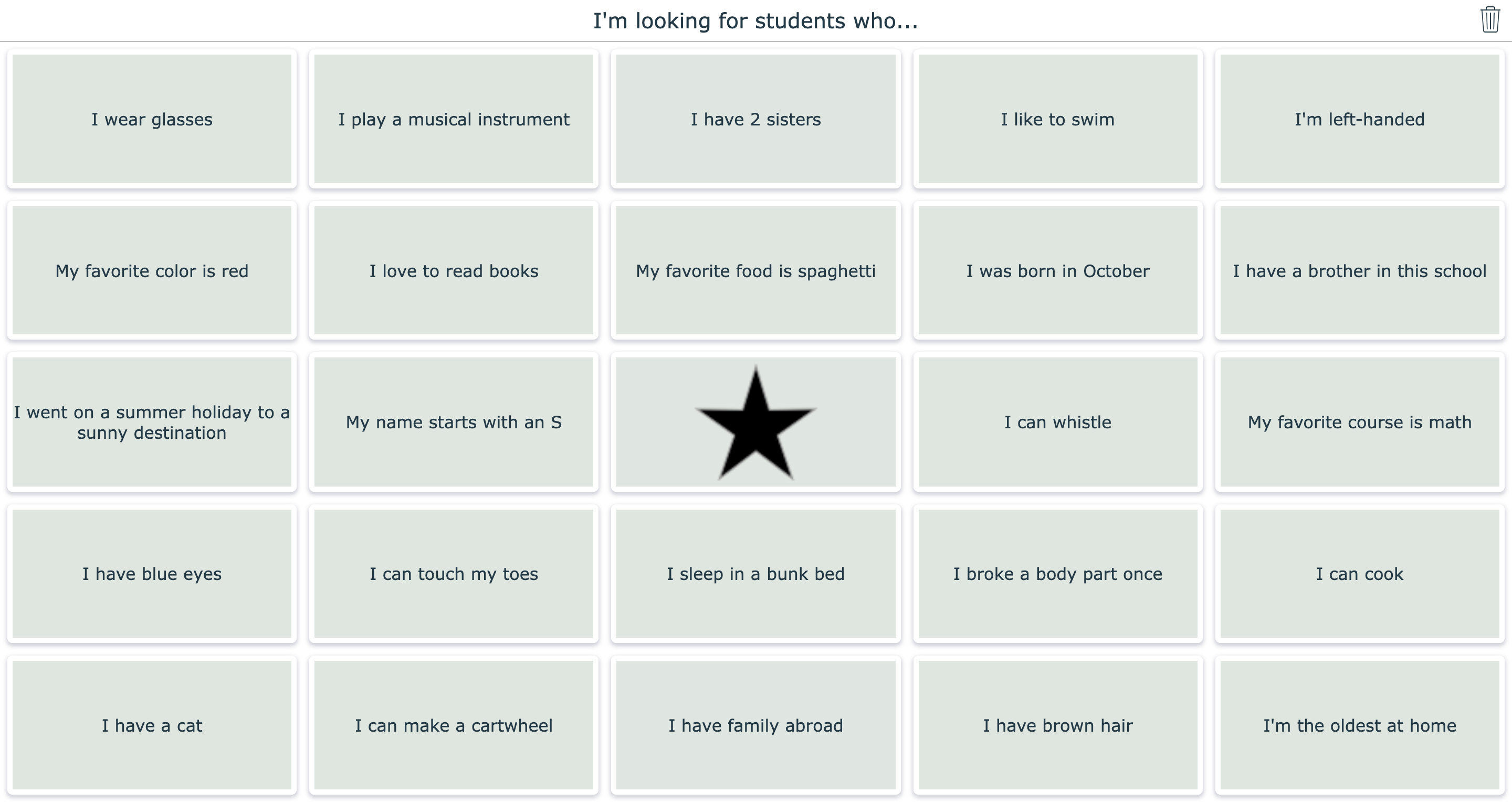Choose the "I have 2 sisters" tile

point(755,119)
